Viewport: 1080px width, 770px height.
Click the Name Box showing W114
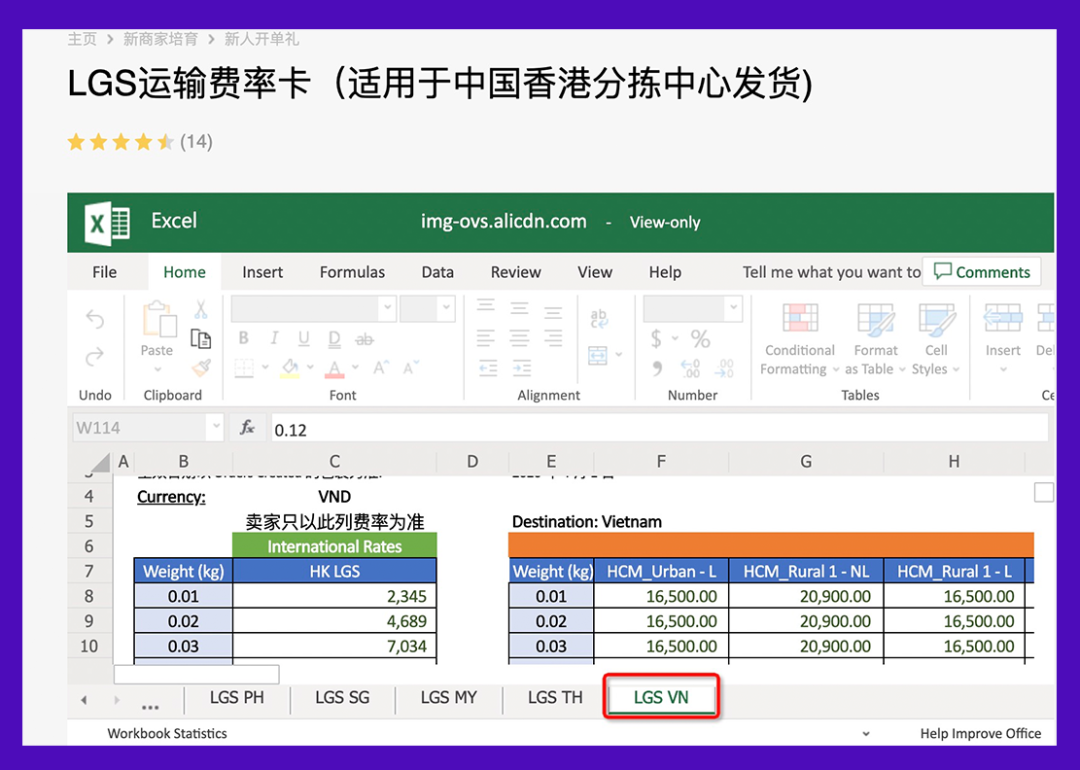point(138,428)
